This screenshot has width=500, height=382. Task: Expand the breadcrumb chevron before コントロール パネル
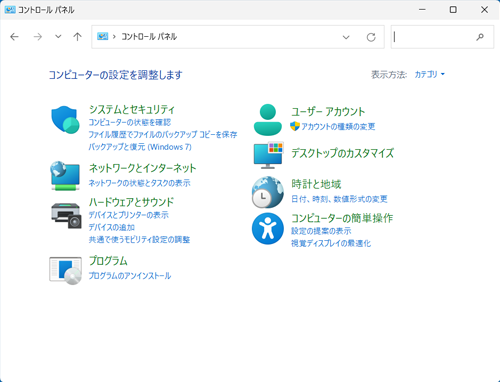114,37
